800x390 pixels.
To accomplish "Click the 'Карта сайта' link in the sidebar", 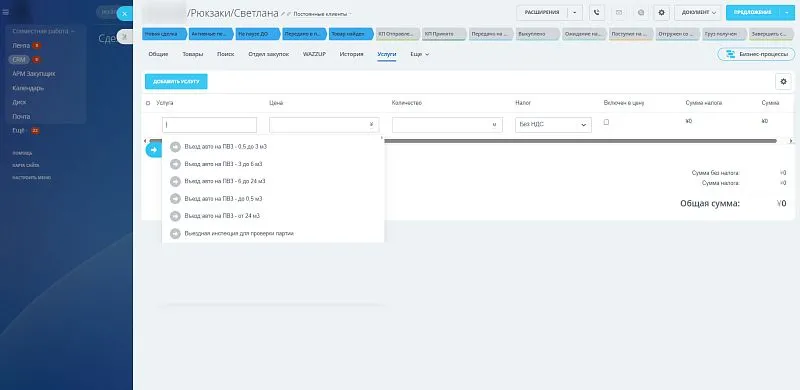I will tap(26, 165).
